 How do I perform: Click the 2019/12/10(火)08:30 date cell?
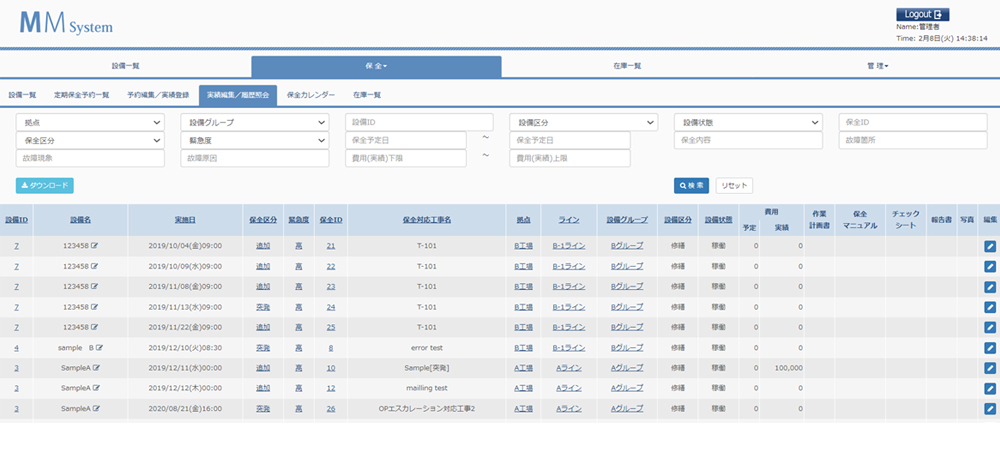tap(185, 348)
